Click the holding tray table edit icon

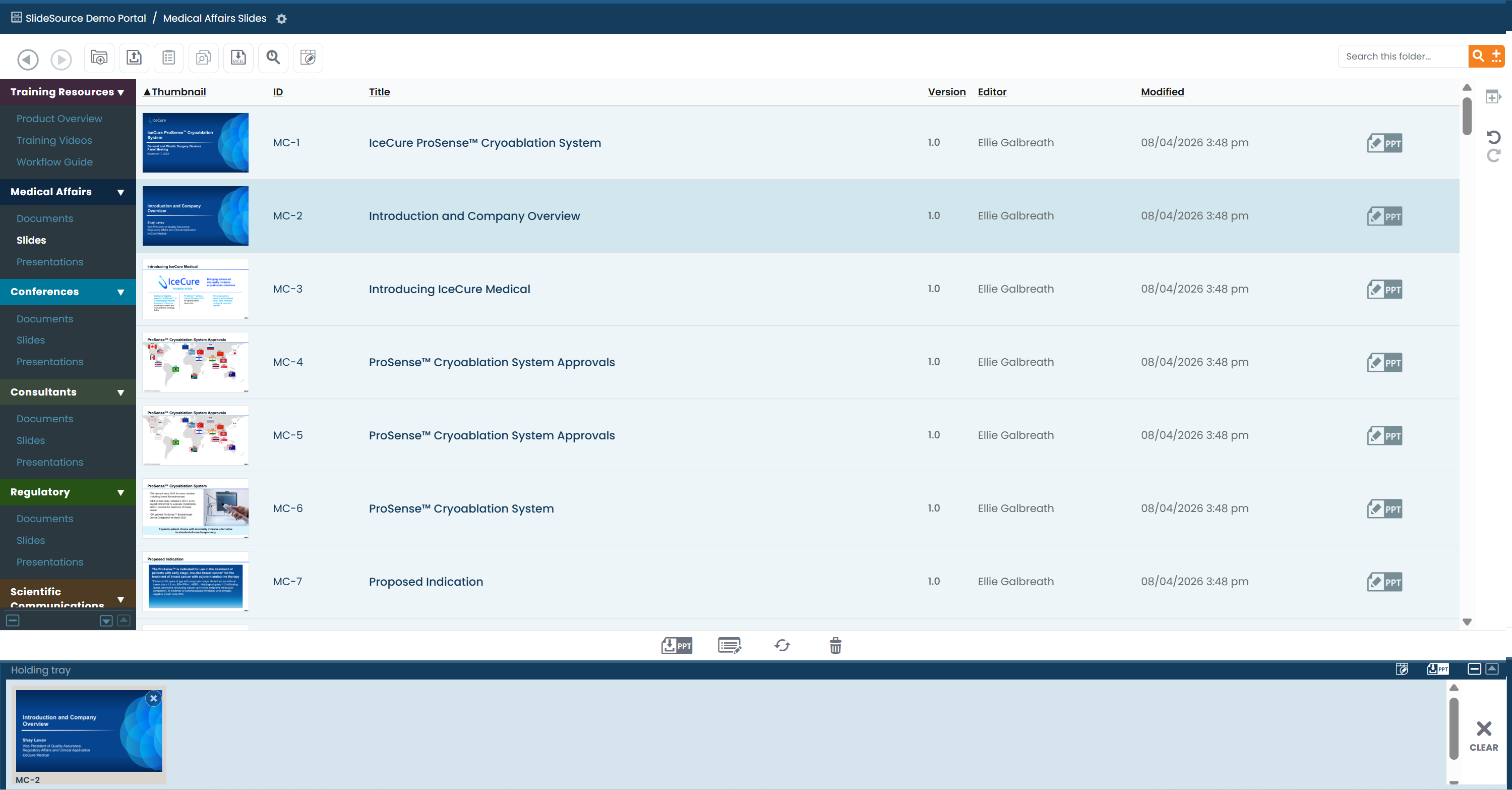(x=1402, y=669)
